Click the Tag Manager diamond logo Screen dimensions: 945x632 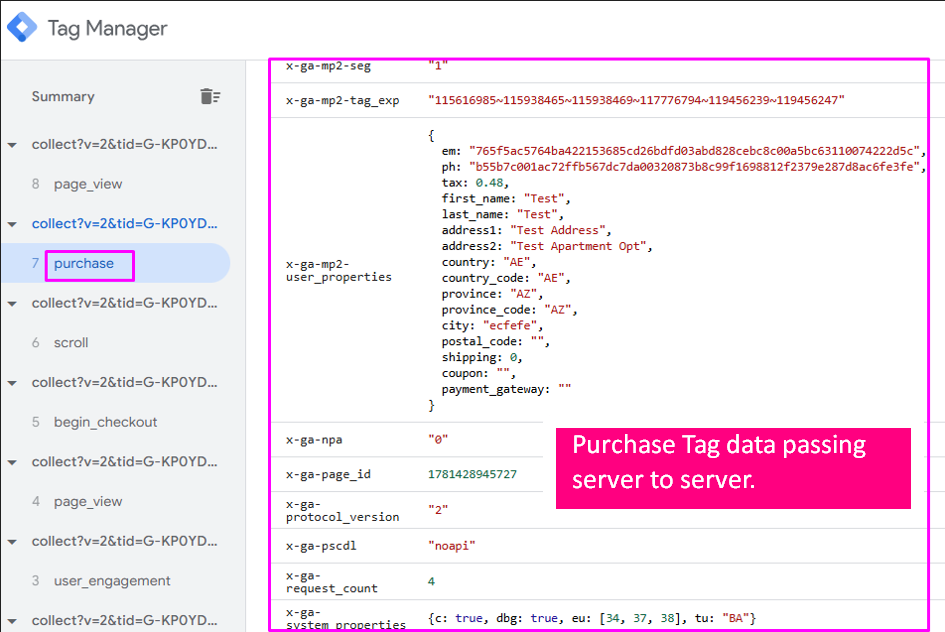click(x=22, y=27)
